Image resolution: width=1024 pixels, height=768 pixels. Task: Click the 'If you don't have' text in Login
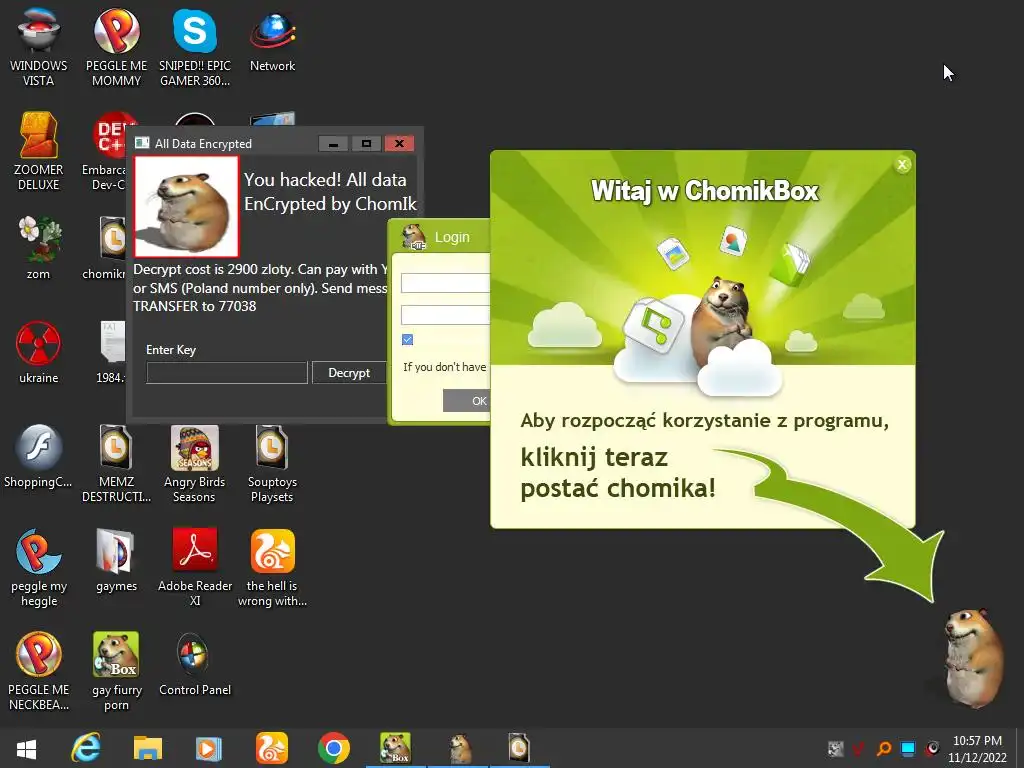pos(444,367)
